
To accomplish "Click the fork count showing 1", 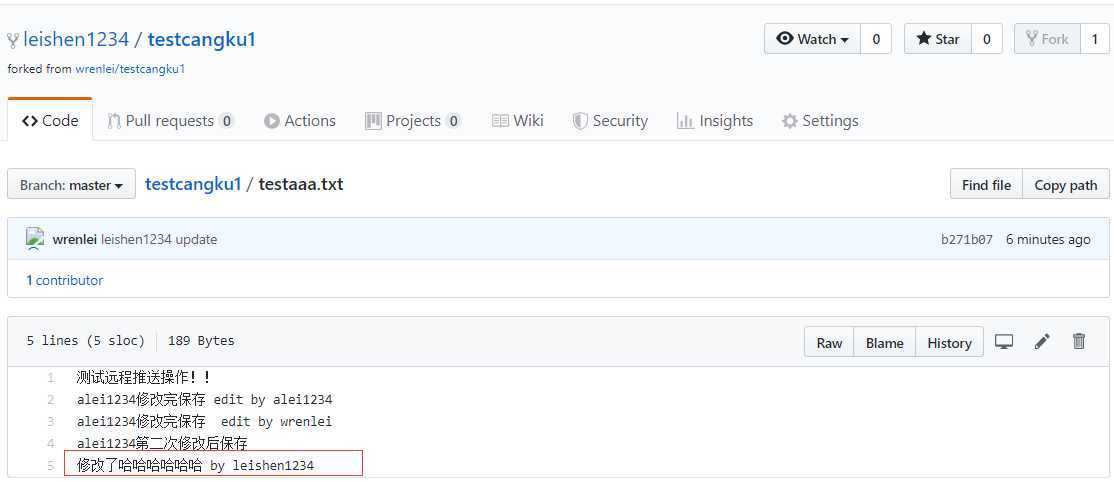I will 1095,39.
